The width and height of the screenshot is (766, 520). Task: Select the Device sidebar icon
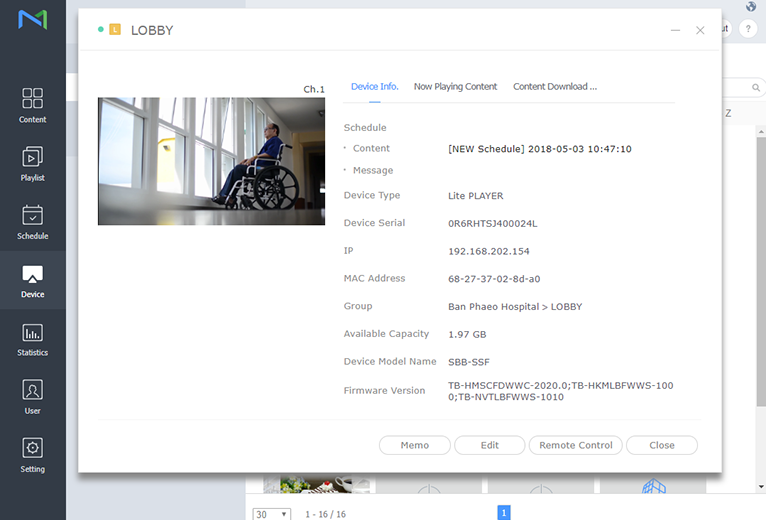(32, 281)
